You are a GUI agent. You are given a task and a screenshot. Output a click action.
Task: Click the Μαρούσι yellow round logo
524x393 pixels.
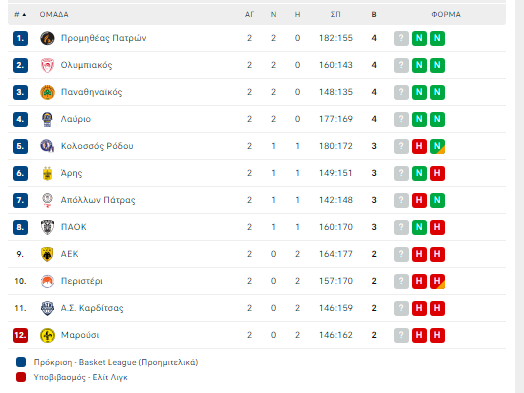47,335
